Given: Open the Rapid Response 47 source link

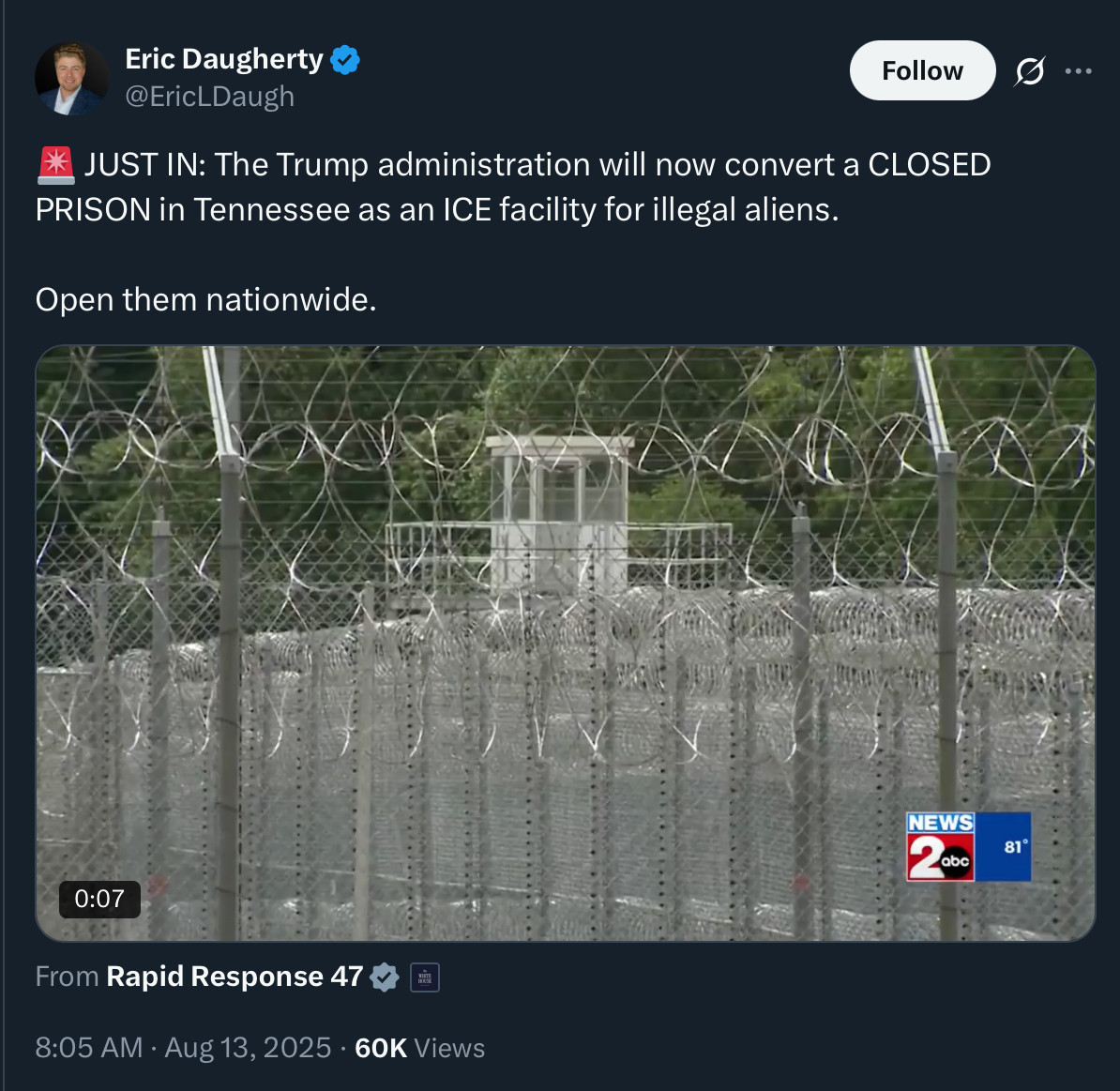Looking at the screenshot, I should pos(235,977).
